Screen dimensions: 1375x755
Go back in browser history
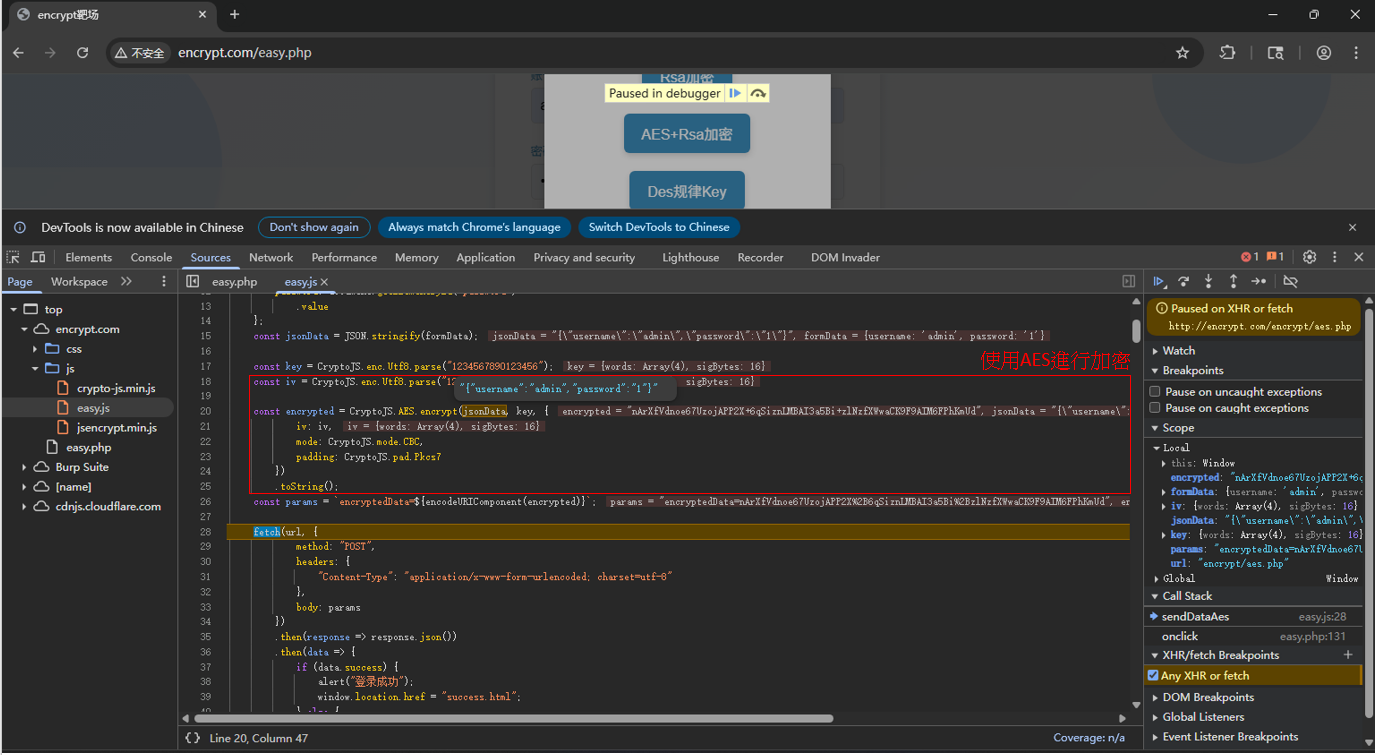click(x=18, y=53)
